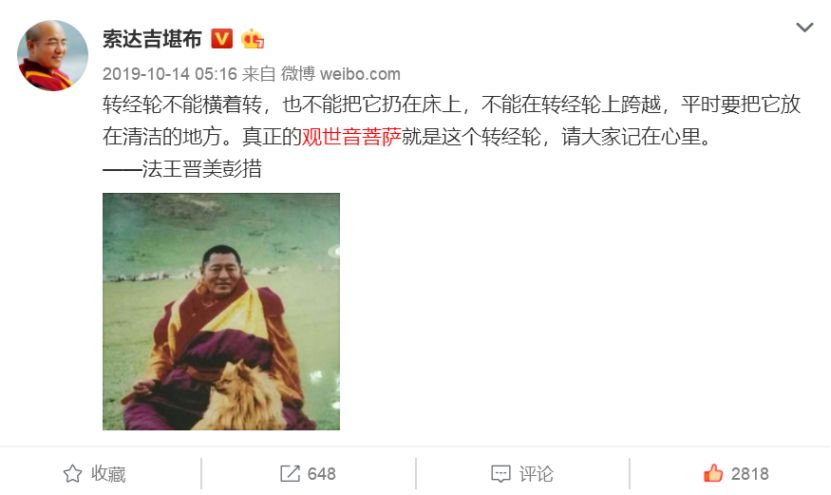Click the star favorite icon
Image resolution: width=831 pixels, height=495 pixels.
73,473
